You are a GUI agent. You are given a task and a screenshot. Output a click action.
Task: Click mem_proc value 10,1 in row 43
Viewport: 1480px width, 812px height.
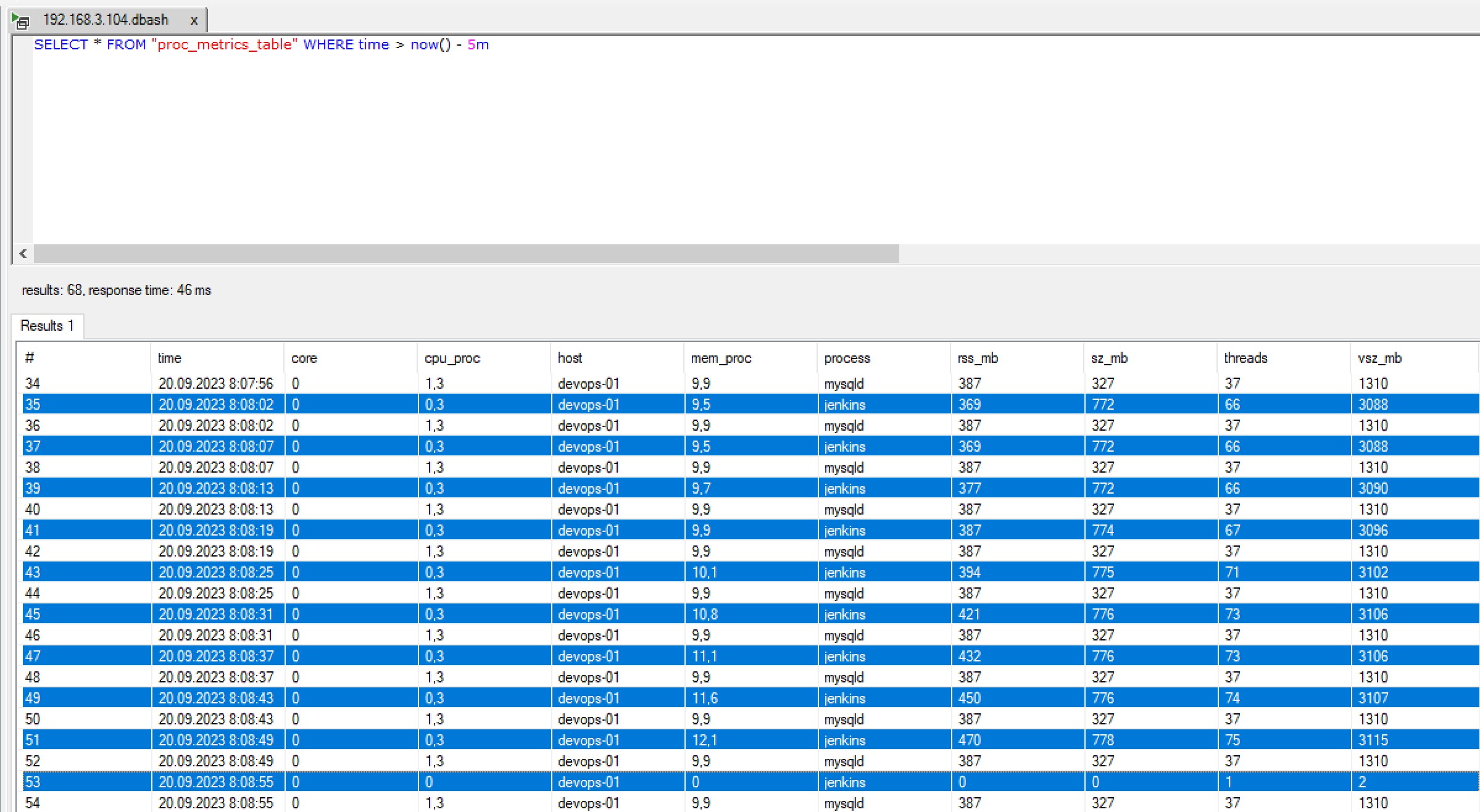(x=704, y=572)
